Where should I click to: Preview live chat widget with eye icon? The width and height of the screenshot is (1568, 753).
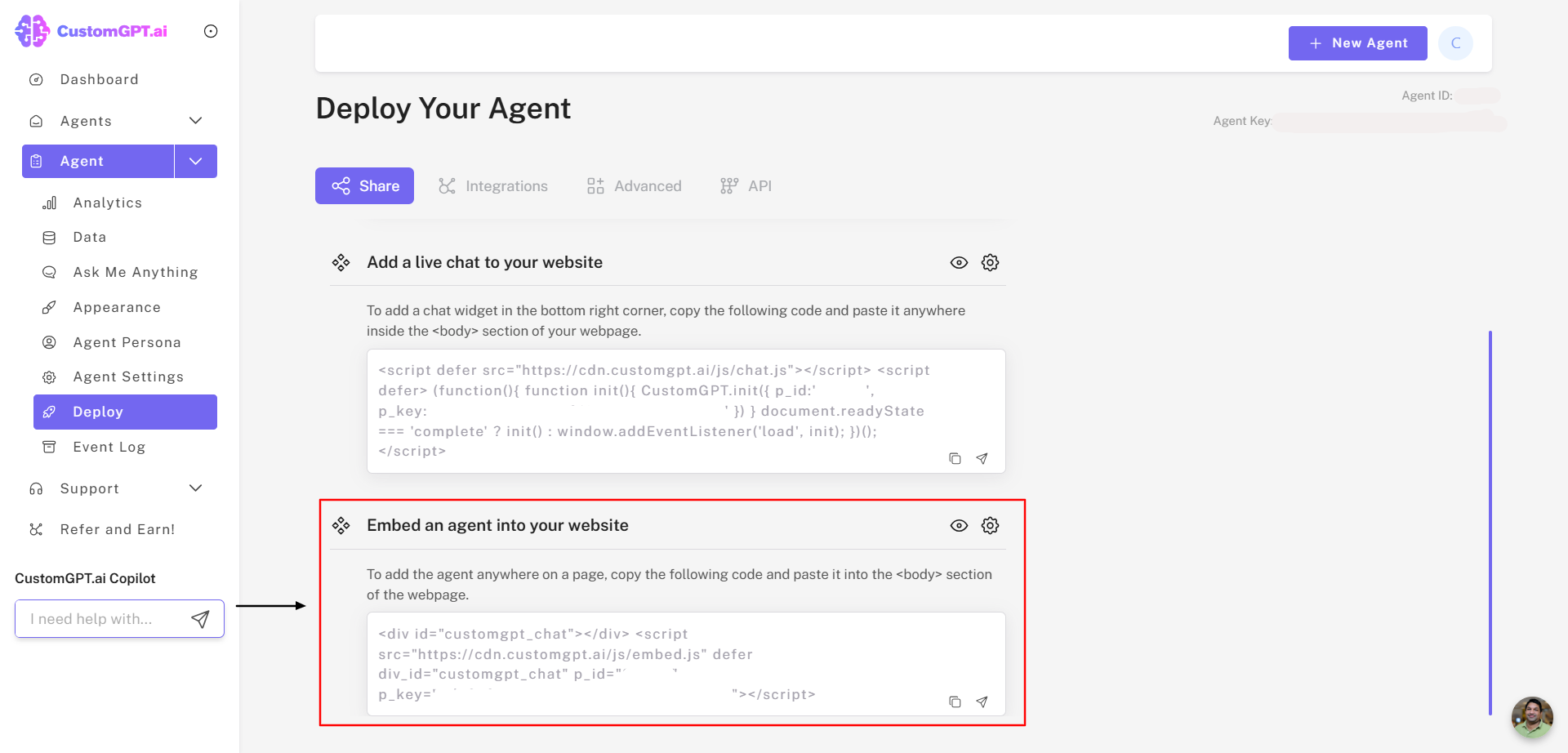959,262
